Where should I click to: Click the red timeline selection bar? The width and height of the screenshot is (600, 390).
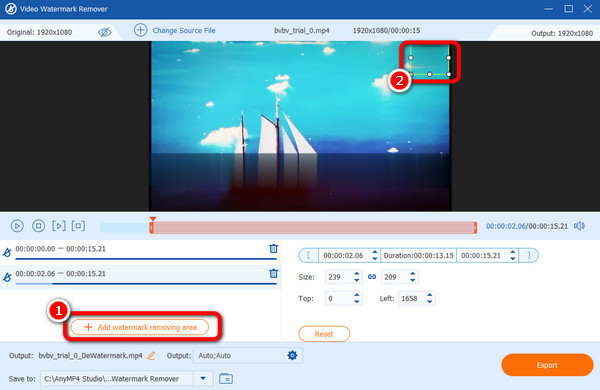click(313, 227)
